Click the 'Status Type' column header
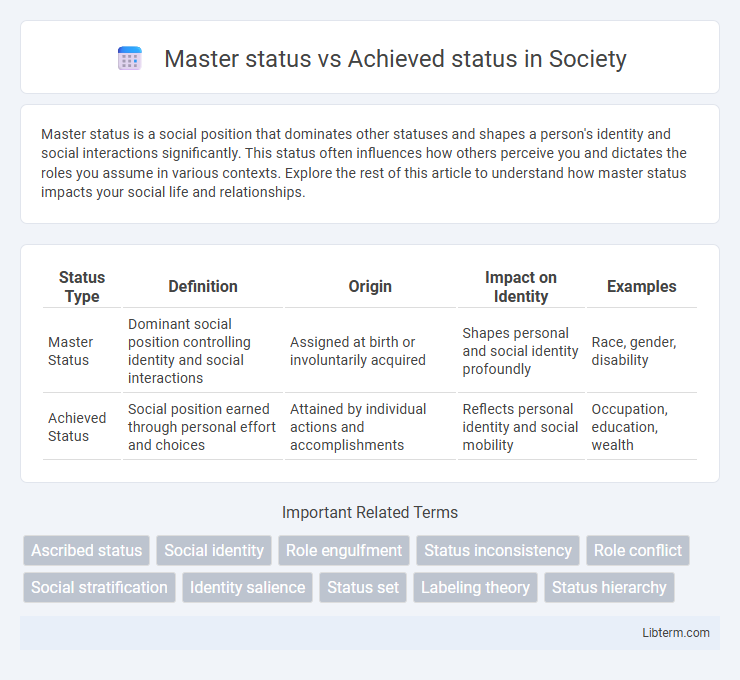Screen dimensions: 740x680 (x=82, y=286)
